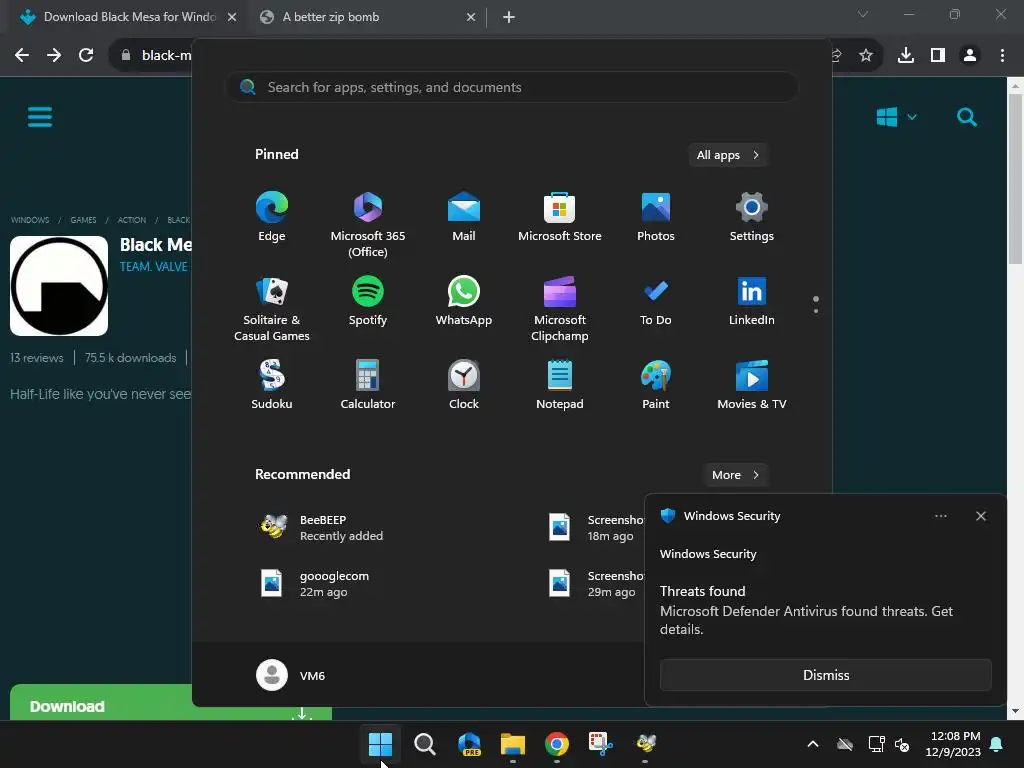This screenshot has width=1024, height=768.
Task: Open Chrome downloads toolbar icon
Action: 906,56
